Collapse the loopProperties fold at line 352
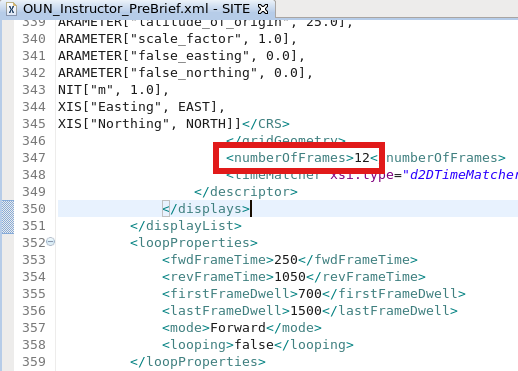518x371 pixels. pyautogui.click(x=51, y=241)
